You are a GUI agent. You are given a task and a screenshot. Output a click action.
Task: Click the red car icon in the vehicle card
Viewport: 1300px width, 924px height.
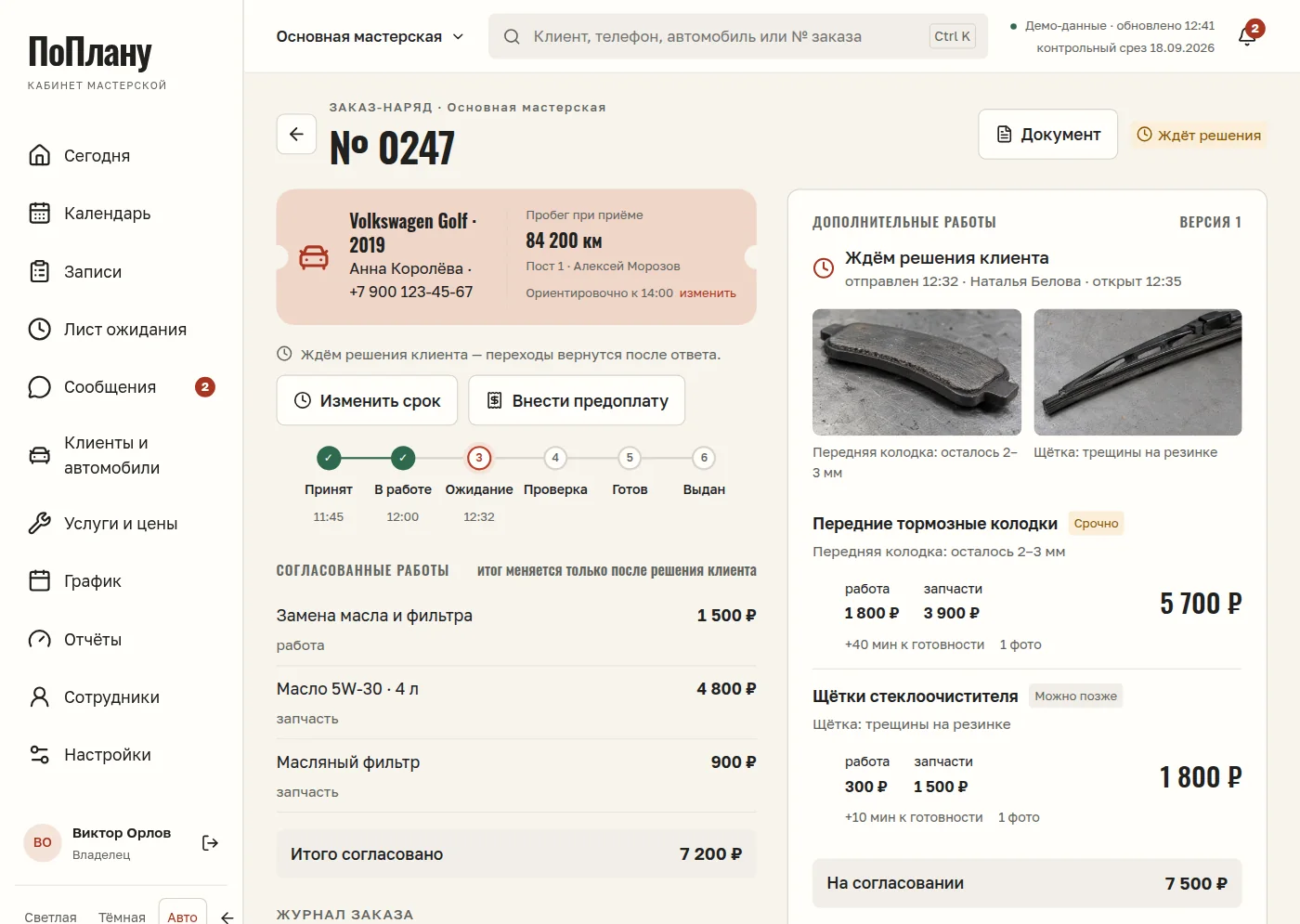tap(314, 257)
